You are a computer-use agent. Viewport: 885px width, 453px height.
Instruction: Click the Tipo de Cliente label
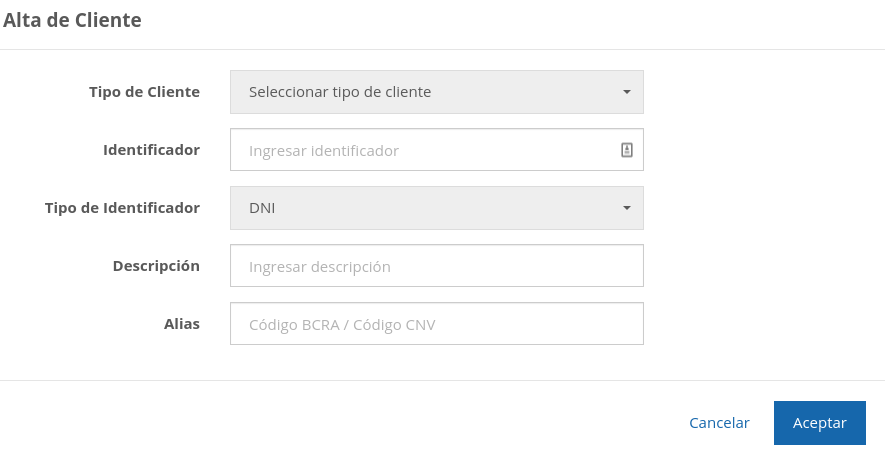click(144, 92)
